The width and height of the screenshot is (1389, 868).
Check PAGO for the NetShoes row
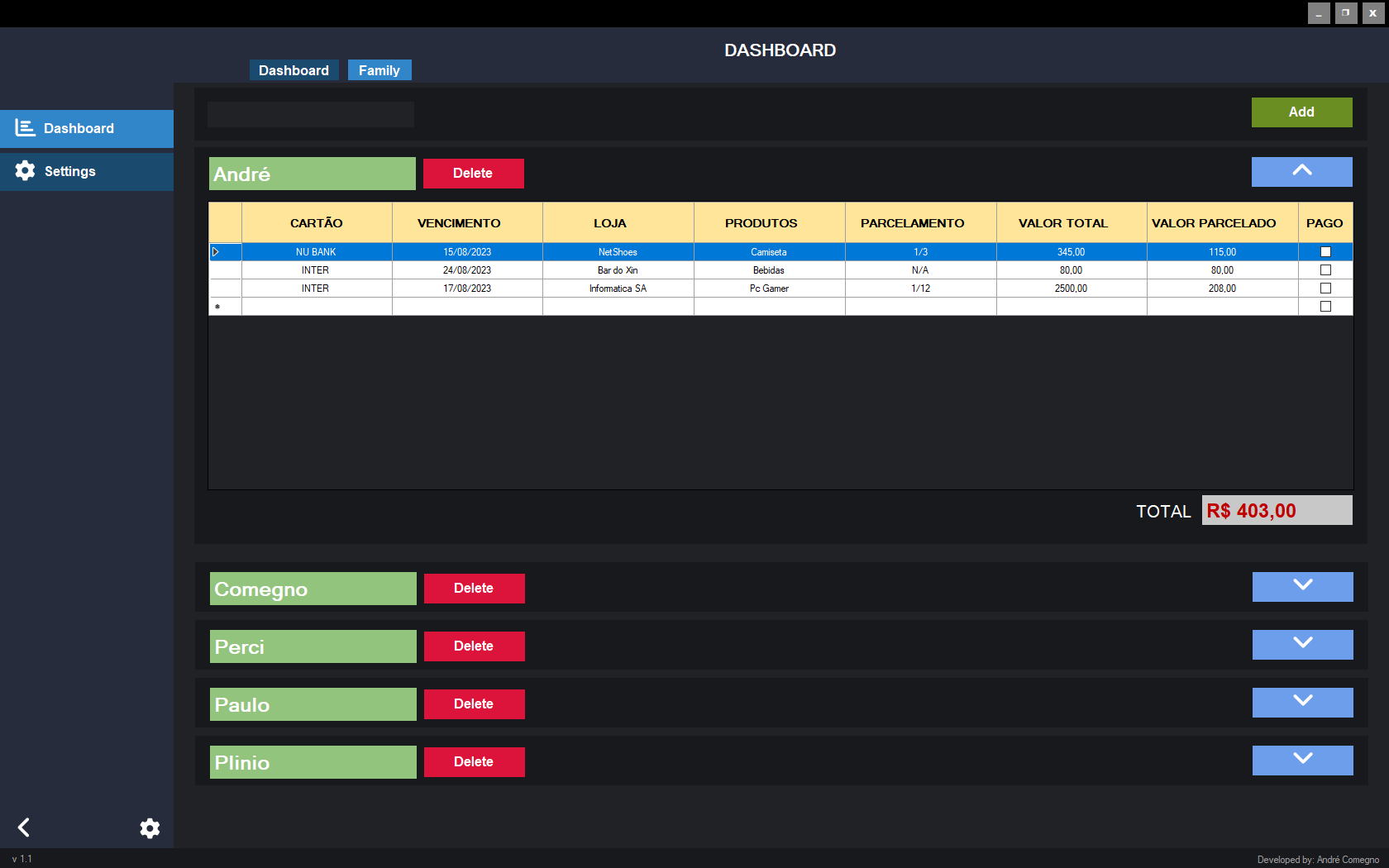pyautogui.click(x=1325, y=252)
